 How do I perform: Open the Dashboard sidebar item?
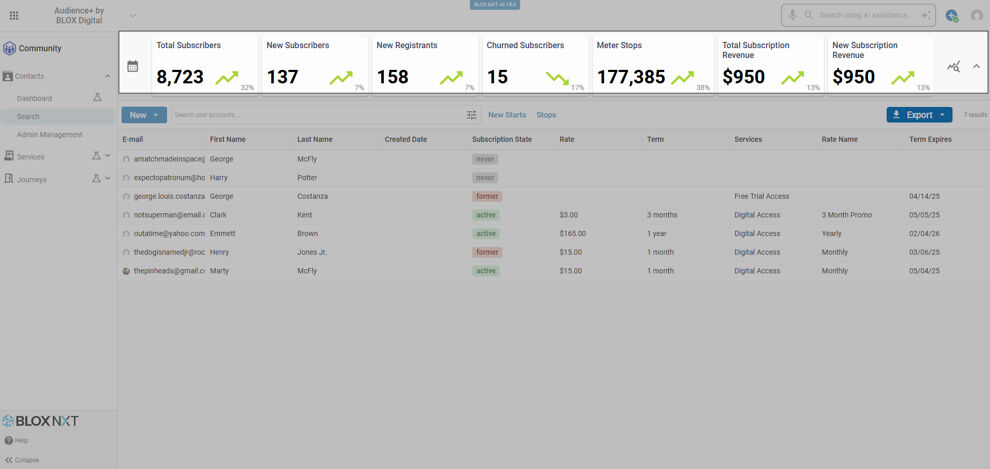[35, 98]
